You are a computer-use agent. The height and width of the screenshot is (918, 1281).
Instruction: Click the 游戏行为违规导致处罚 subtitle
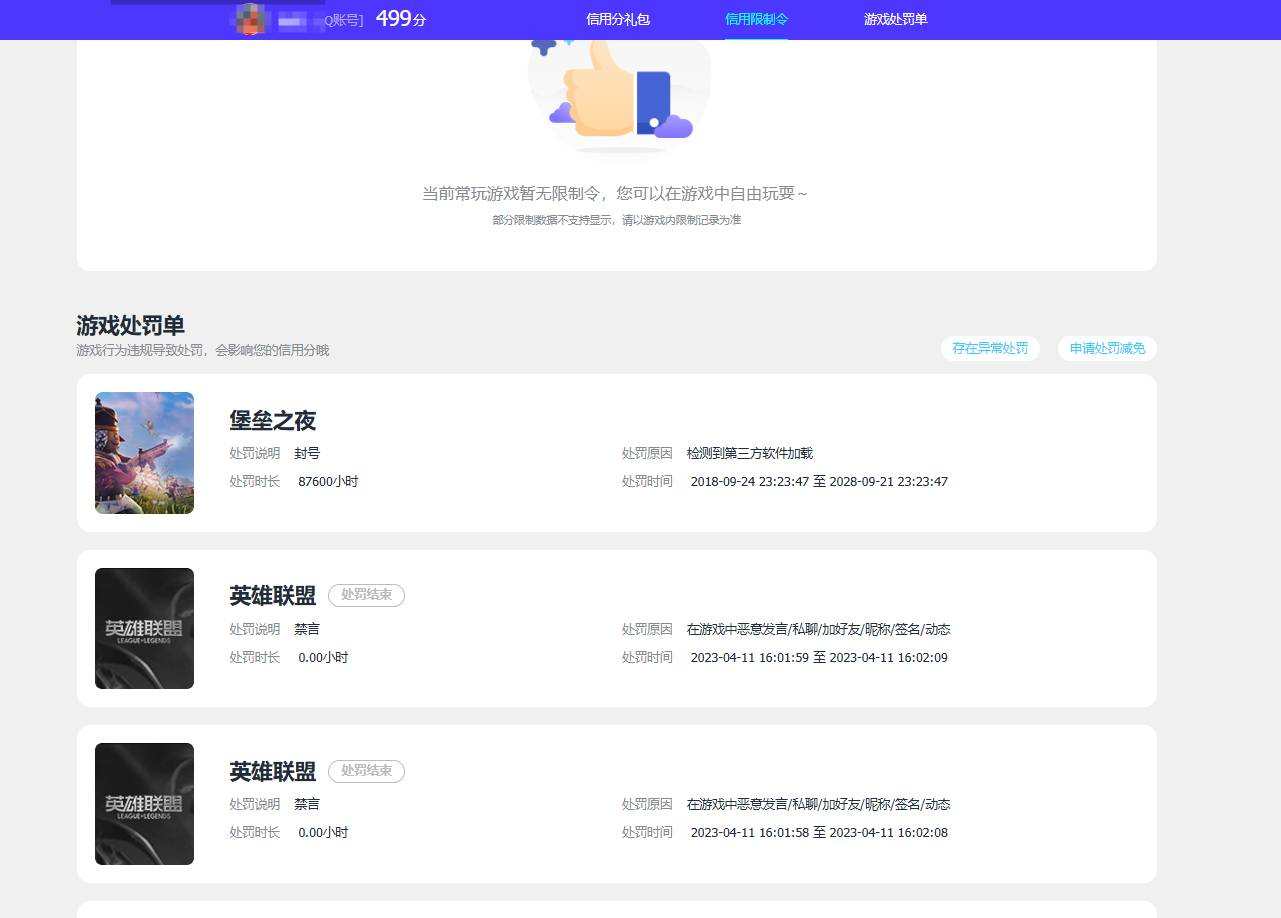coord(202,350)
